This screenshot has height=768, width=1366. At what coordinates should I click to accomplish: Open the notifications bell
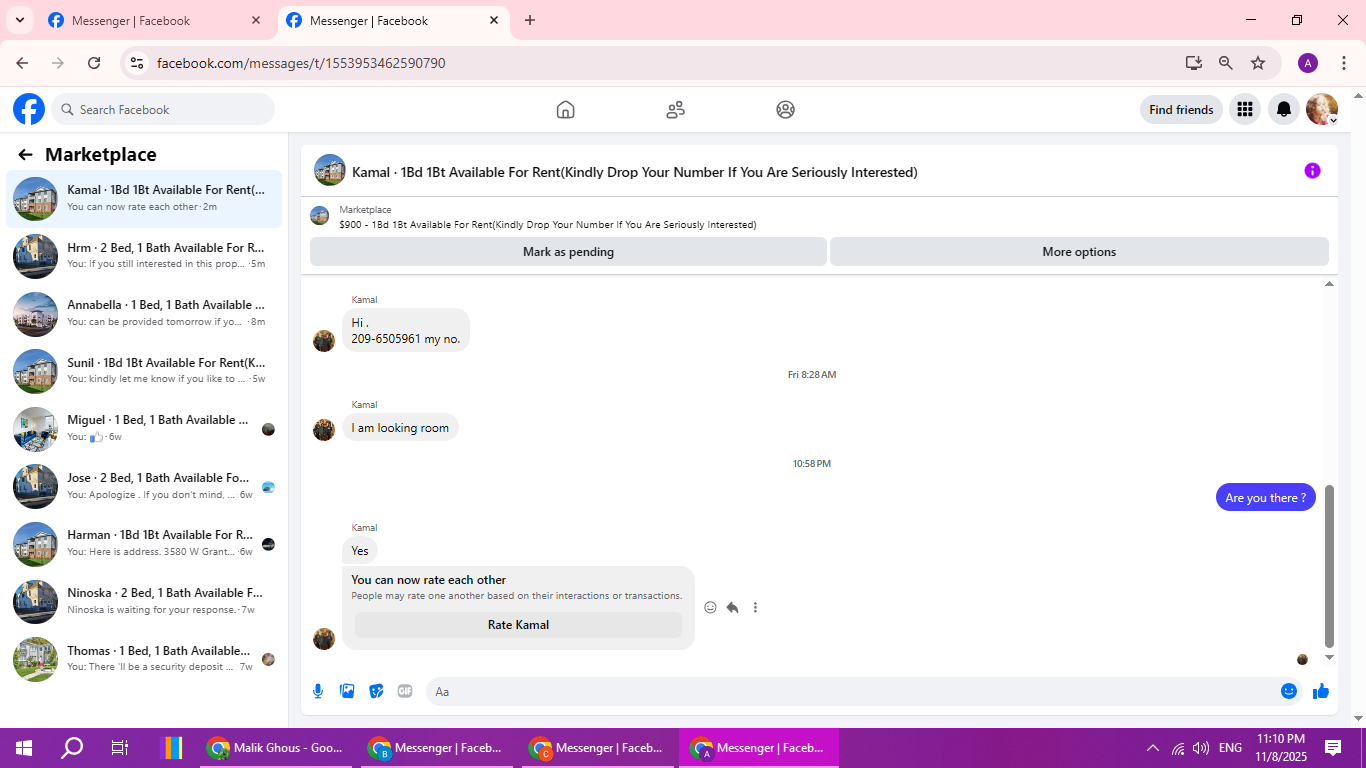click(x=1284, y=110)
